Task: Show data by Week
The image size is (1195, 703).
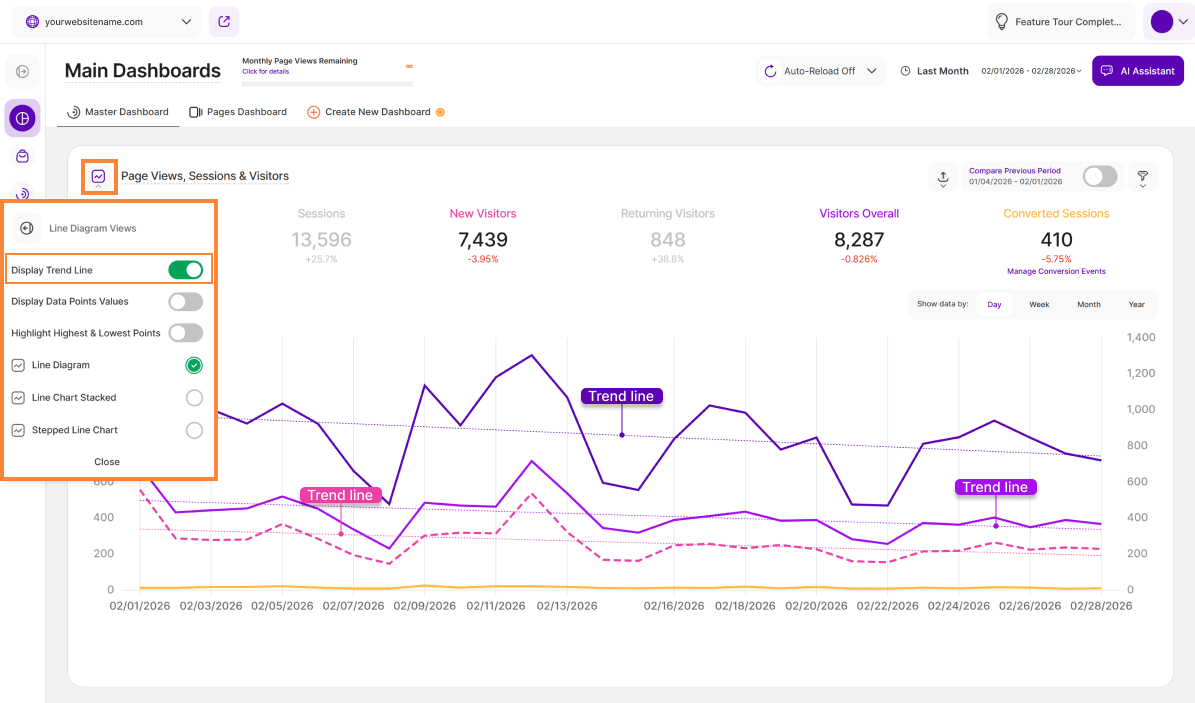Action: click(x=1039, y=304)
